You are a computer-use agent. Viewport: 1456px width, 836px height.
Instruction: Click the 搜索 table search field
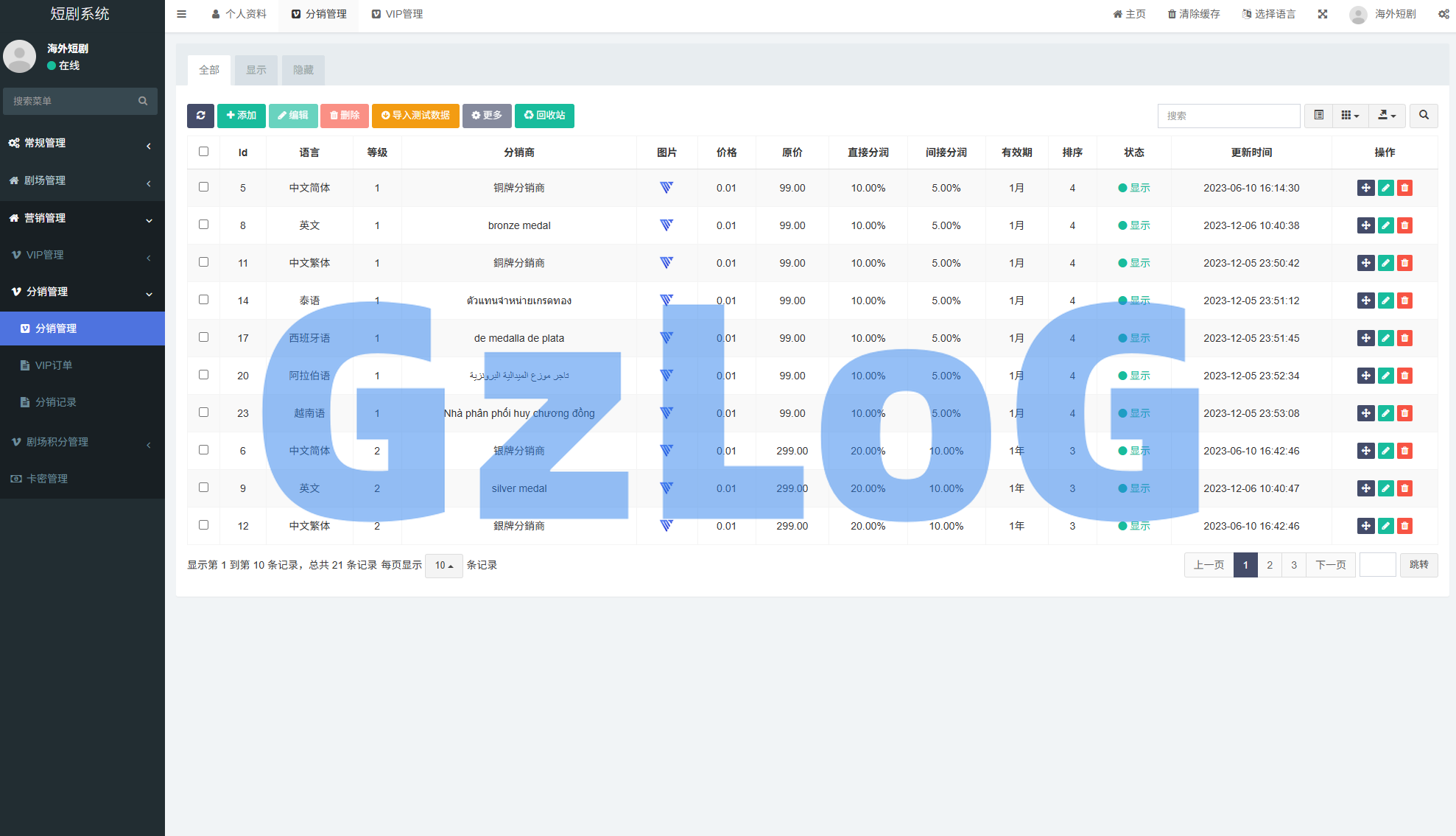(1228, 116)
